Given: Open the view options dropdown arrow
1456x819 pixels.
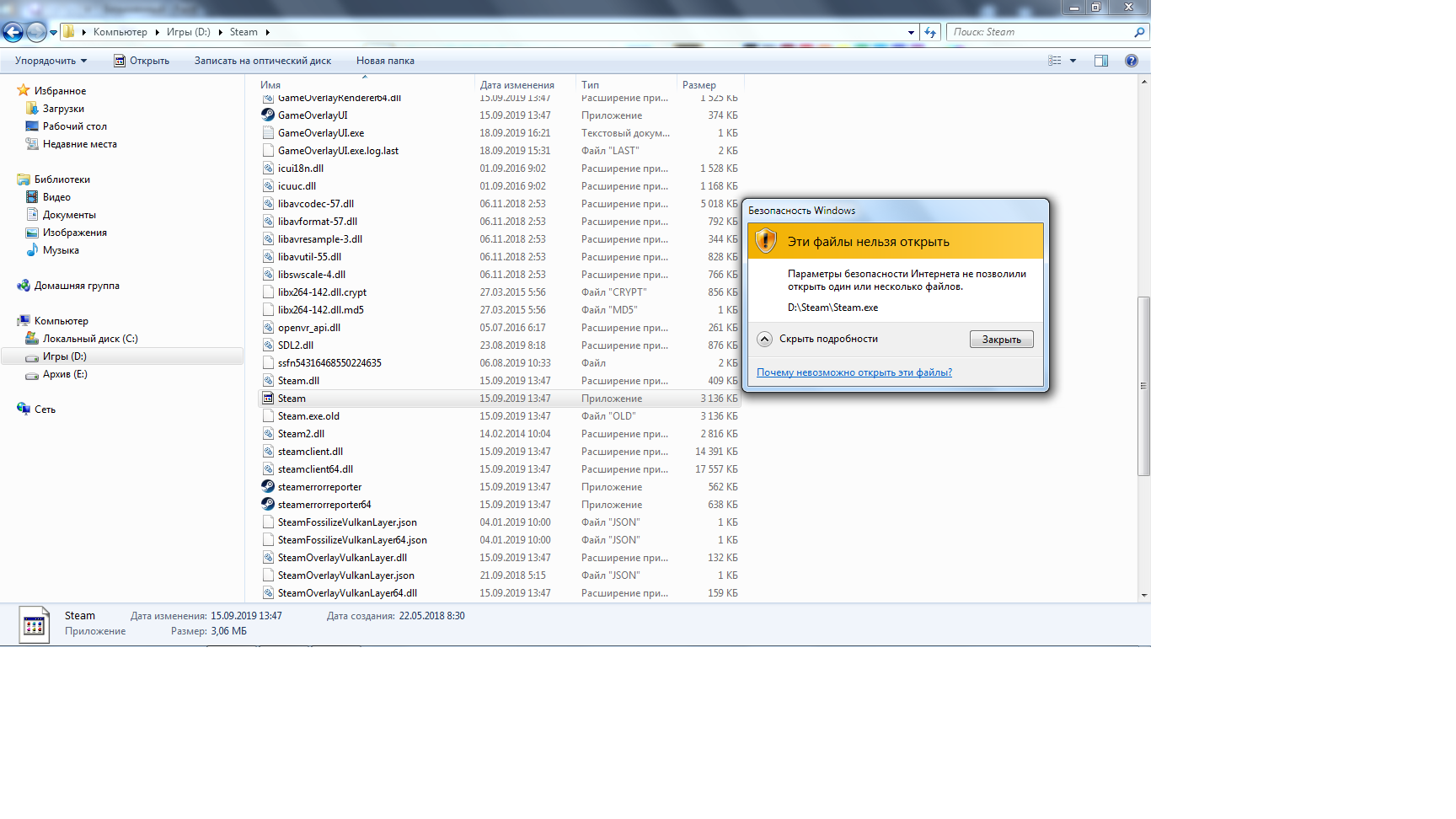Looking at the screenshot, I should pyautogui.click(x=1073, y=61).
